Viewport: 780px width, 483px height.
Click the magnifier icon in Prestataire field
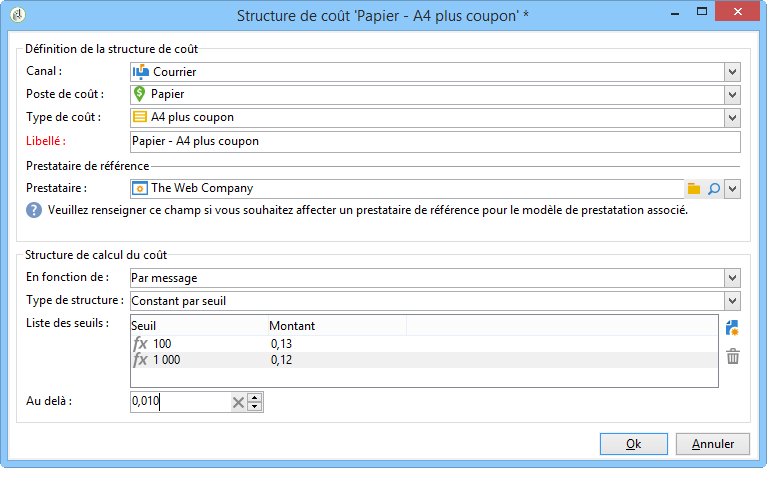714,189
